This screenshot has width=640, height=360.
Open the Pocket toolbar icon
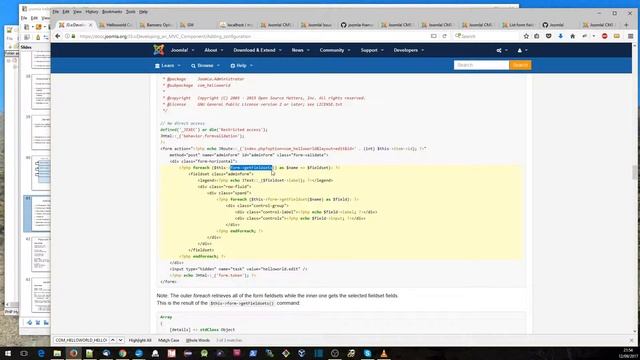[x=549, y=36]
